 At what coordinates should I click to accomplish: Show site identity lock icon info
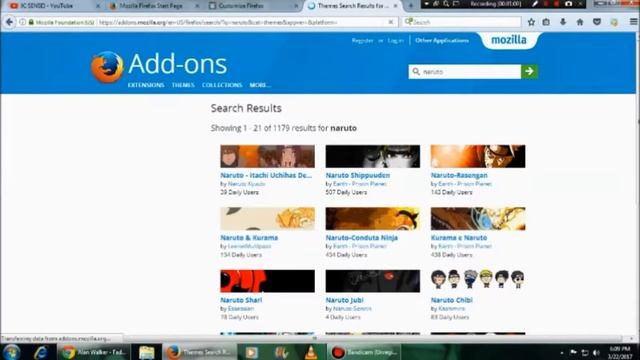pos(31,22)
